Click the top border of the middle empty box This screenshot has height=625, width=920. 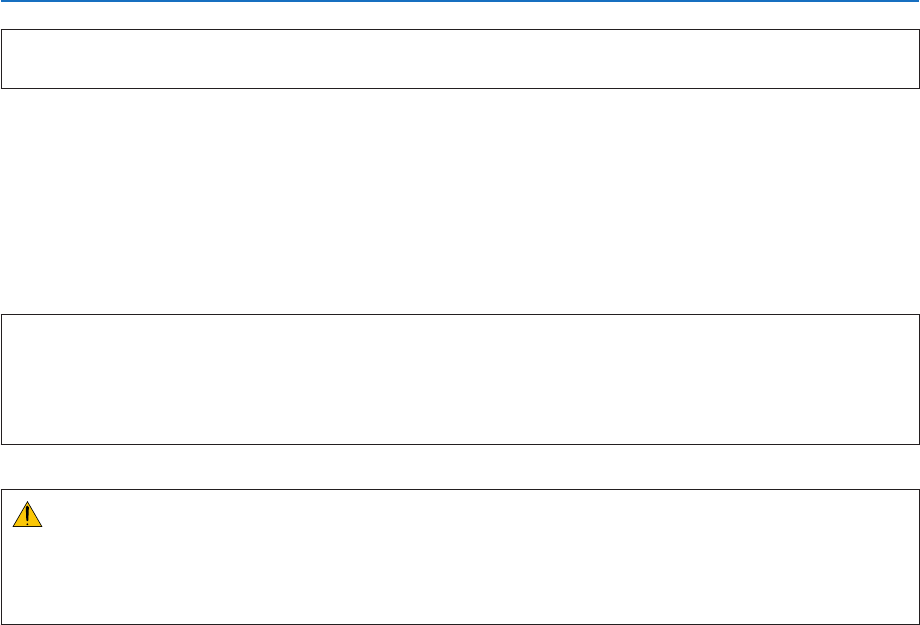tap(460, 315)
